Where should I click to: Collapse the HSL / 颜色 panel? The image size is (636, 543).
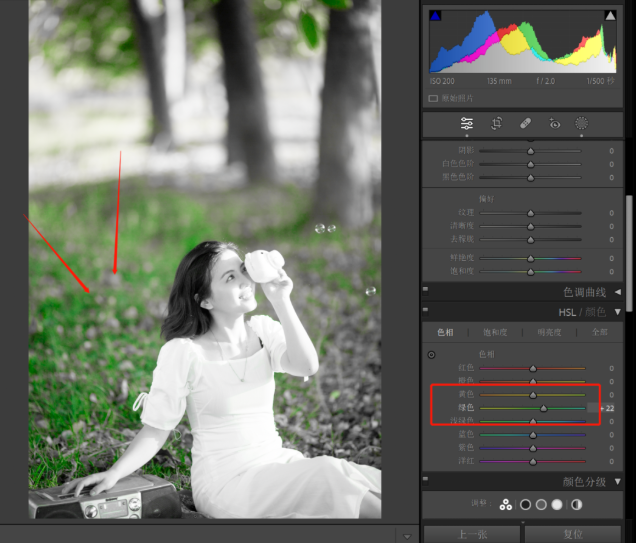pyautogui.click(x=618, y=312)
